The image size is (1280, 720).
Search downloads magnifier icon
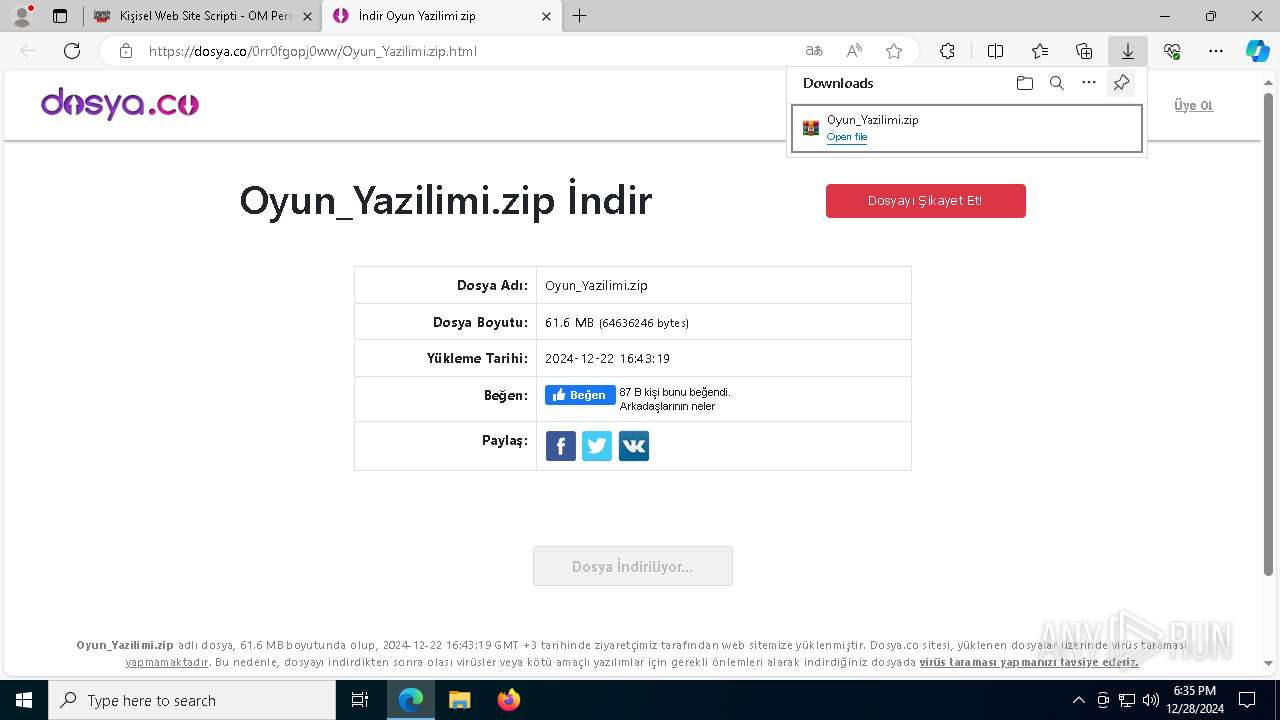click(x=1057, y=83)
